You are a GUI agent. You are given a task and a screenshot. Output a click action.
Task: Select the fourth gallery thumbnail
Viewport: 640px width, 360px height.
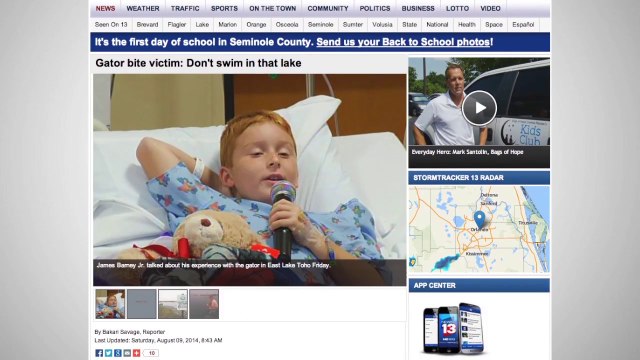click(204, 304)
